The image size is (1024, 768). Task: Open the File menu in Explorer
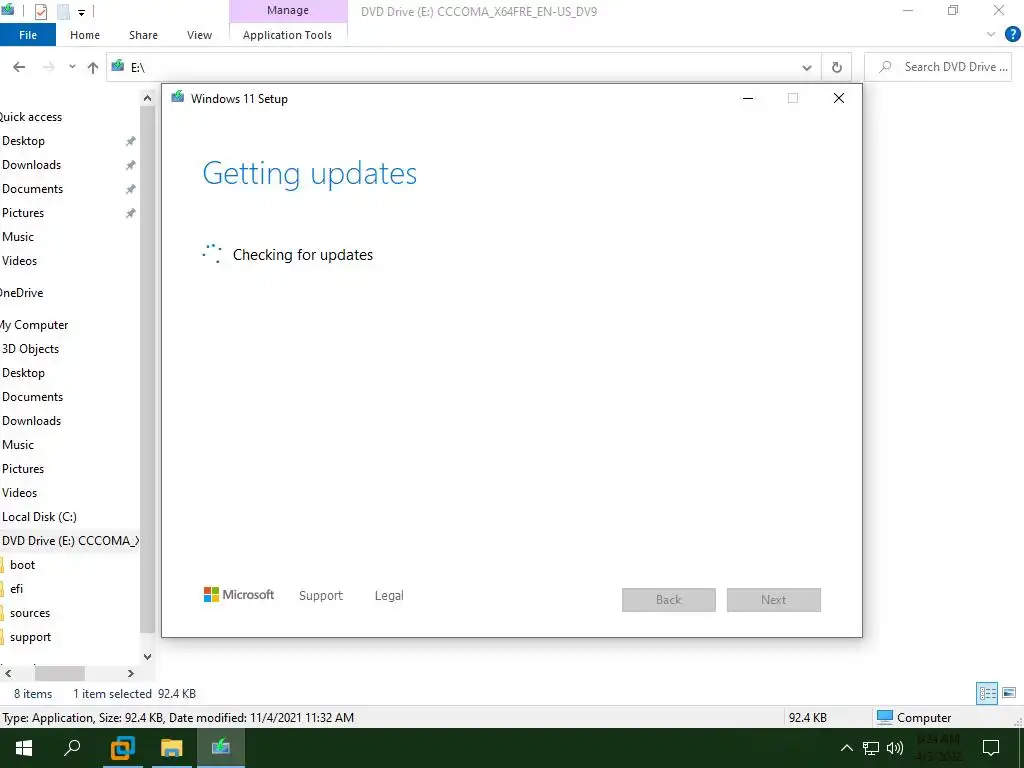pyautogui.click(x=27, y=35)
